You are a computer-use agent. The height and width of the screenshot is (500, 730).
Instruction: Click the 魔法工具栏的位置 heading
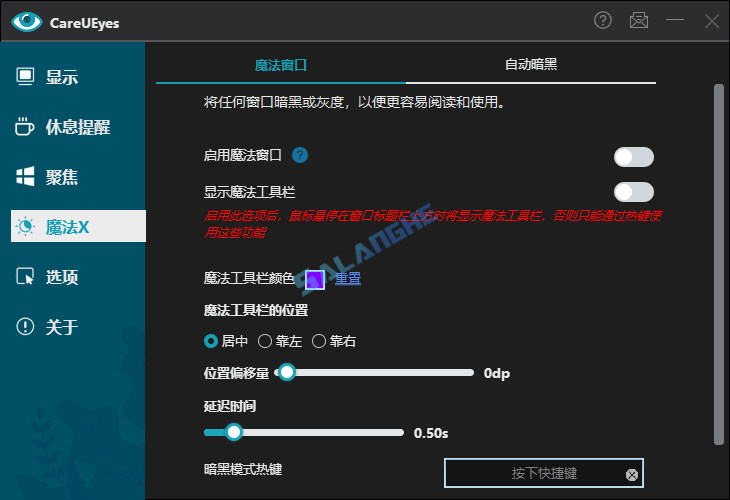click(256, 311)
